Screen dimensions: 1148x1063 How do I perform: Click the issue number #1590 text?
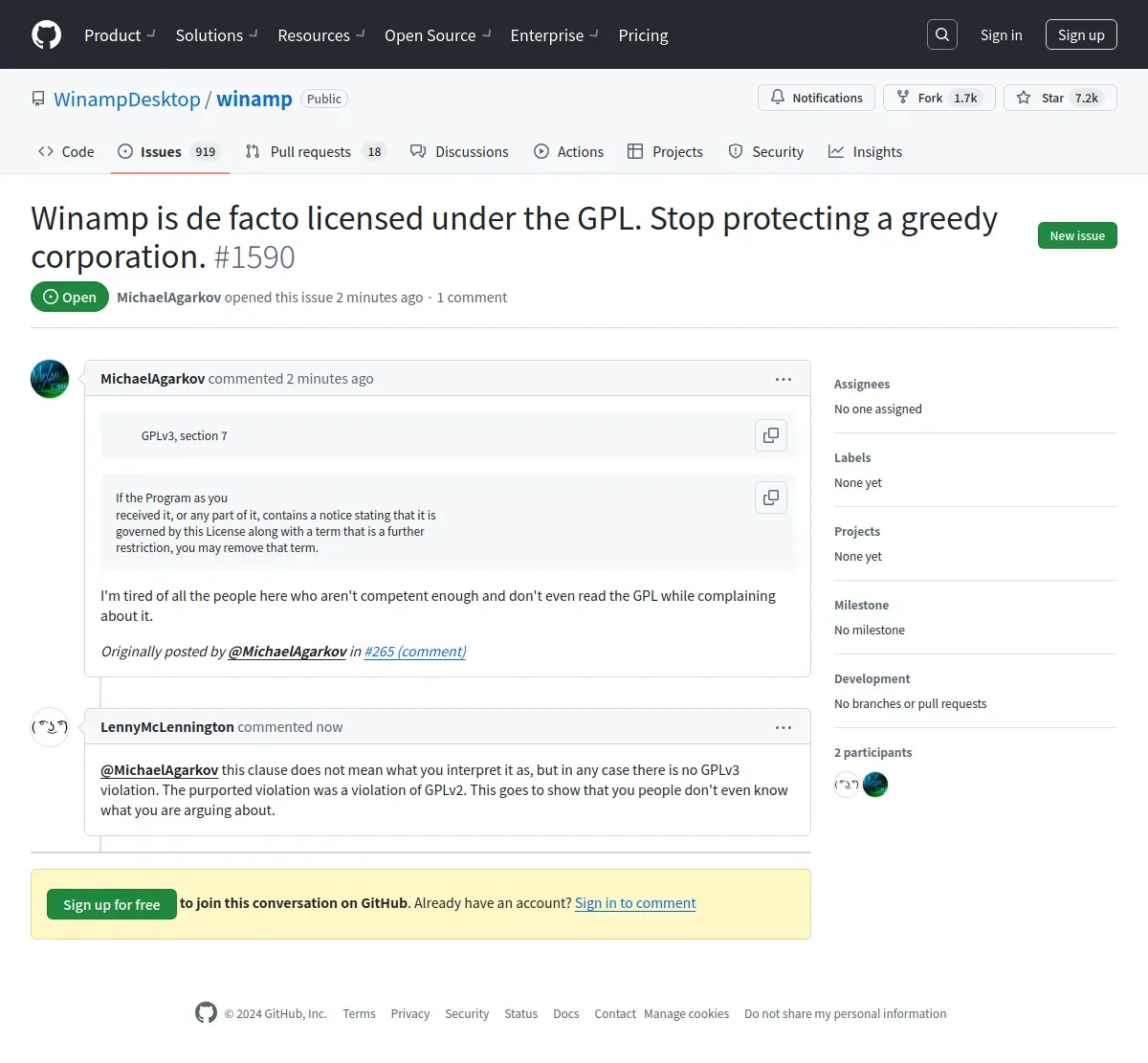click(254, 257)
